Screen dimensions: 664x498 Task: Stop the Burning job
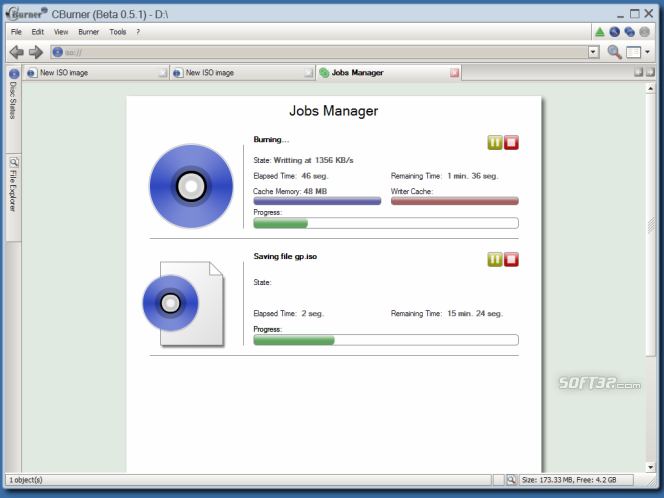[x=511, y=143]
